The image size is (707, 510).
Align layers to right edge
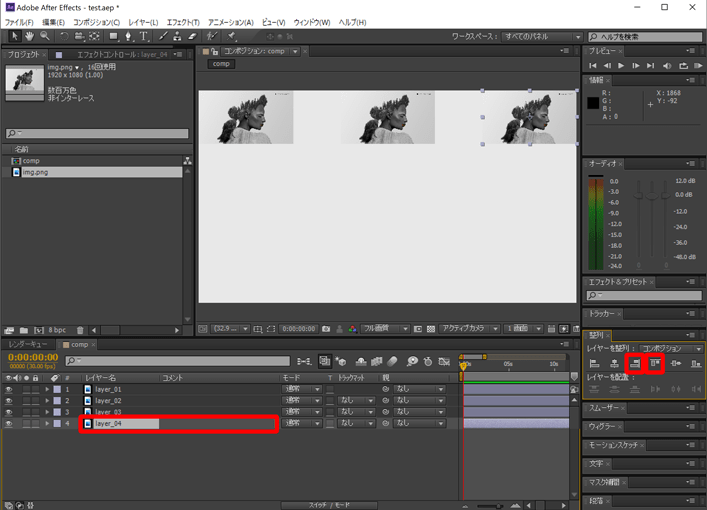(635, 363)
